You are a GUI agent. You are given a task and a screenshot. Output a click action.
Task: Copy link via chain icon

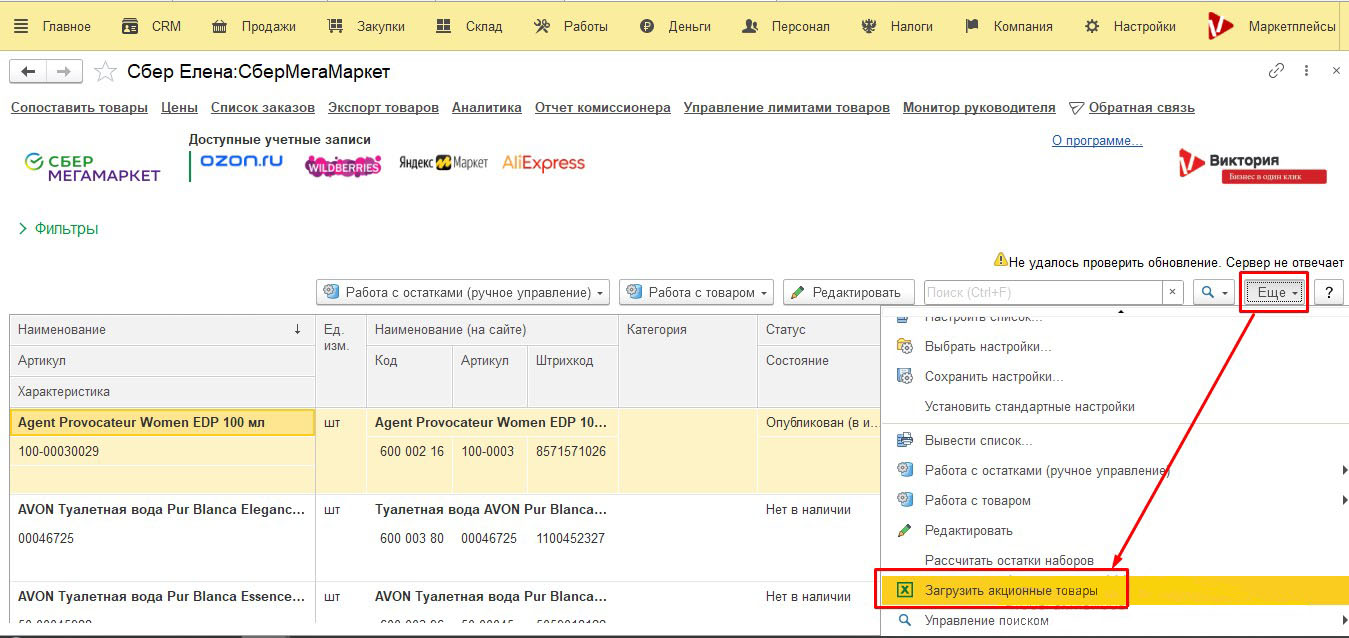click(x=1276, y=71)
